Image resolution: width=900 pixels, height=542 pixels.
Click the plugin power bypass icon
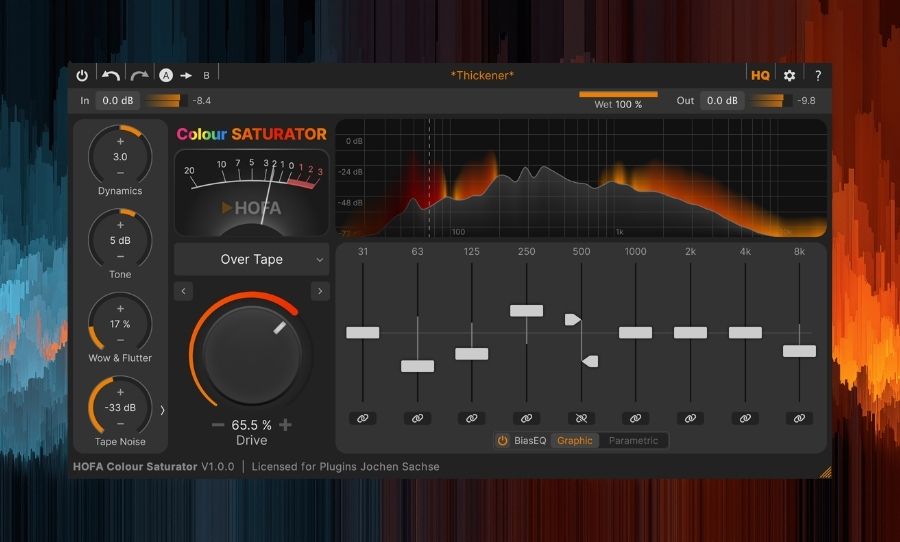[82, 75]
